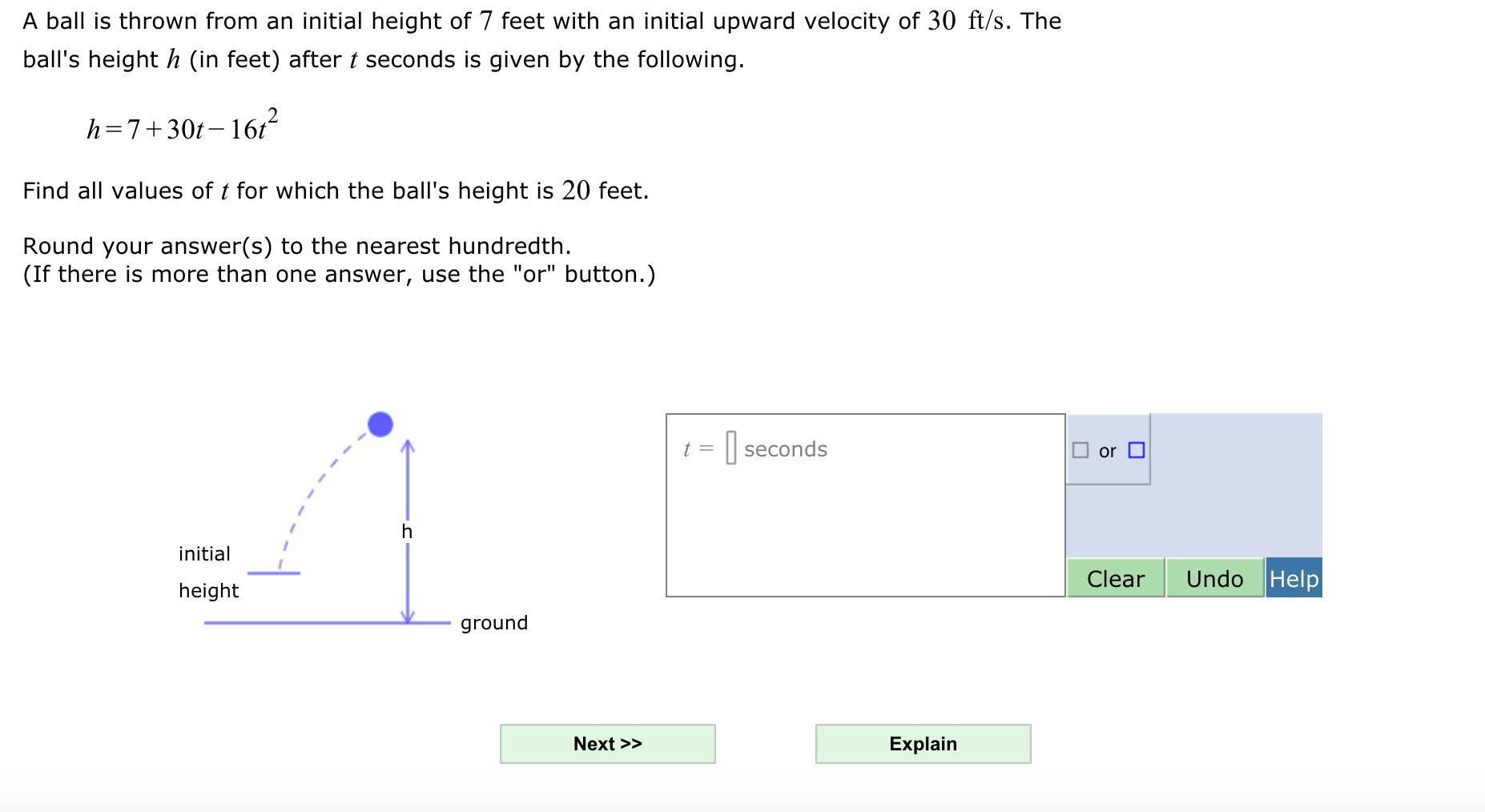Open Help for the answer editor
Image resolution: width=1485 pixels, height=812 pixels.
[1294, 578]
